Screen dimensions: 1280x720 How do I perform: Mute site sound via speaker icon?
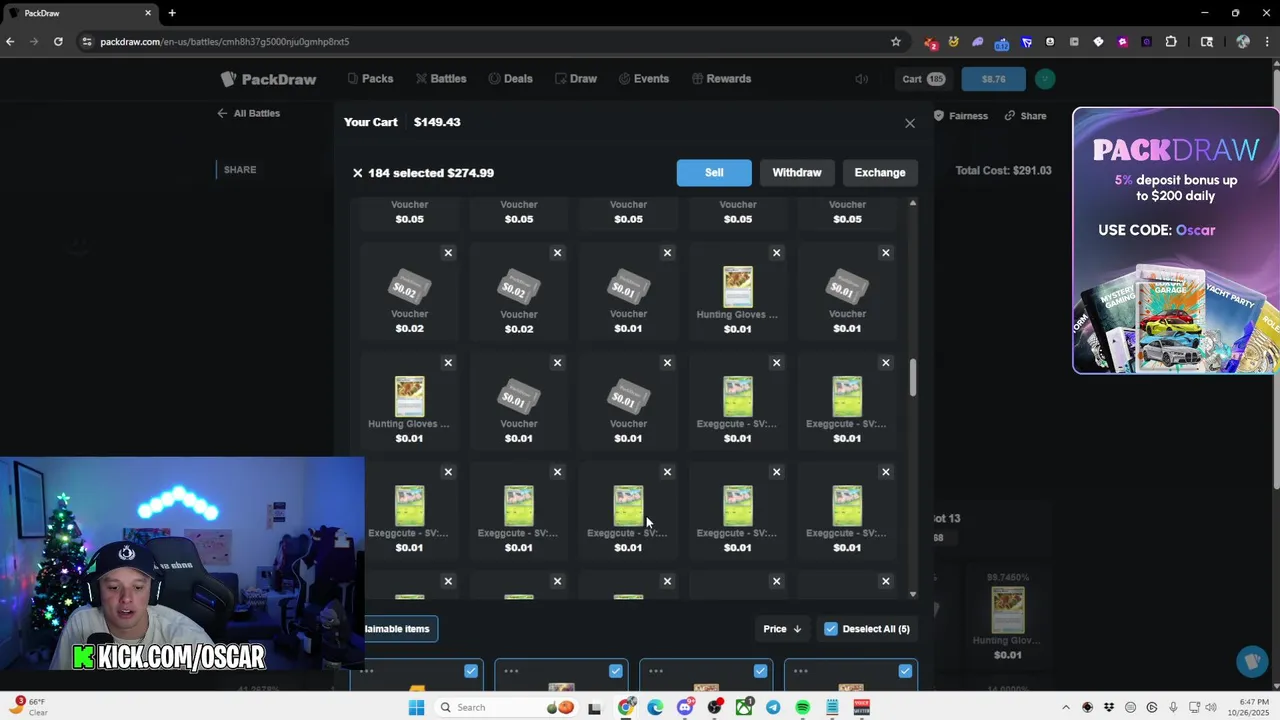(x=861, y=79)
